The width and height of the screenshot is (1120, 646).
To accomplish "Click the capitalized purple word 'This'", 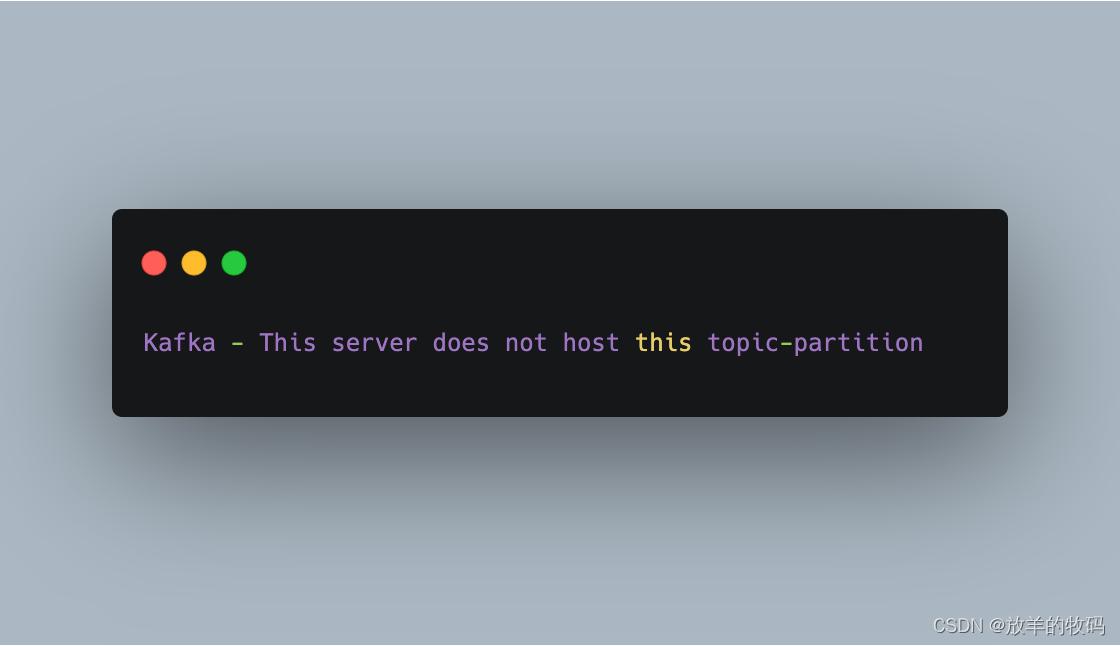I will [x=287, y=343].
